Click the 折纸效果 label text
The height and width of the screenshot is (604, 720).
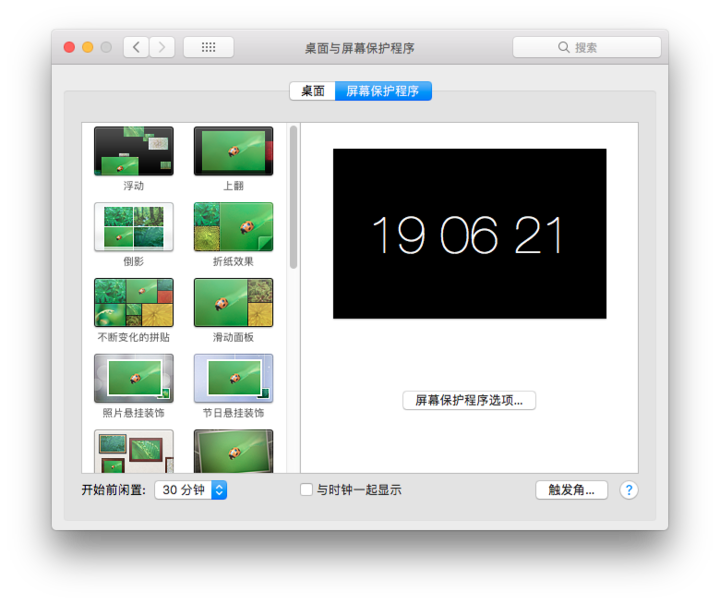(x=233, y=261)
